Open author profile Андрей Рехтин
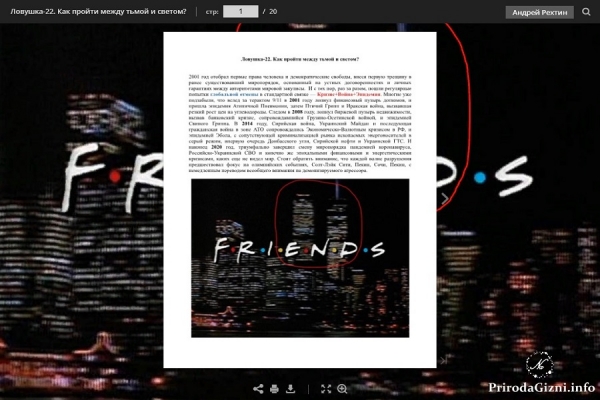600x400 pixels. pos(540,12)
